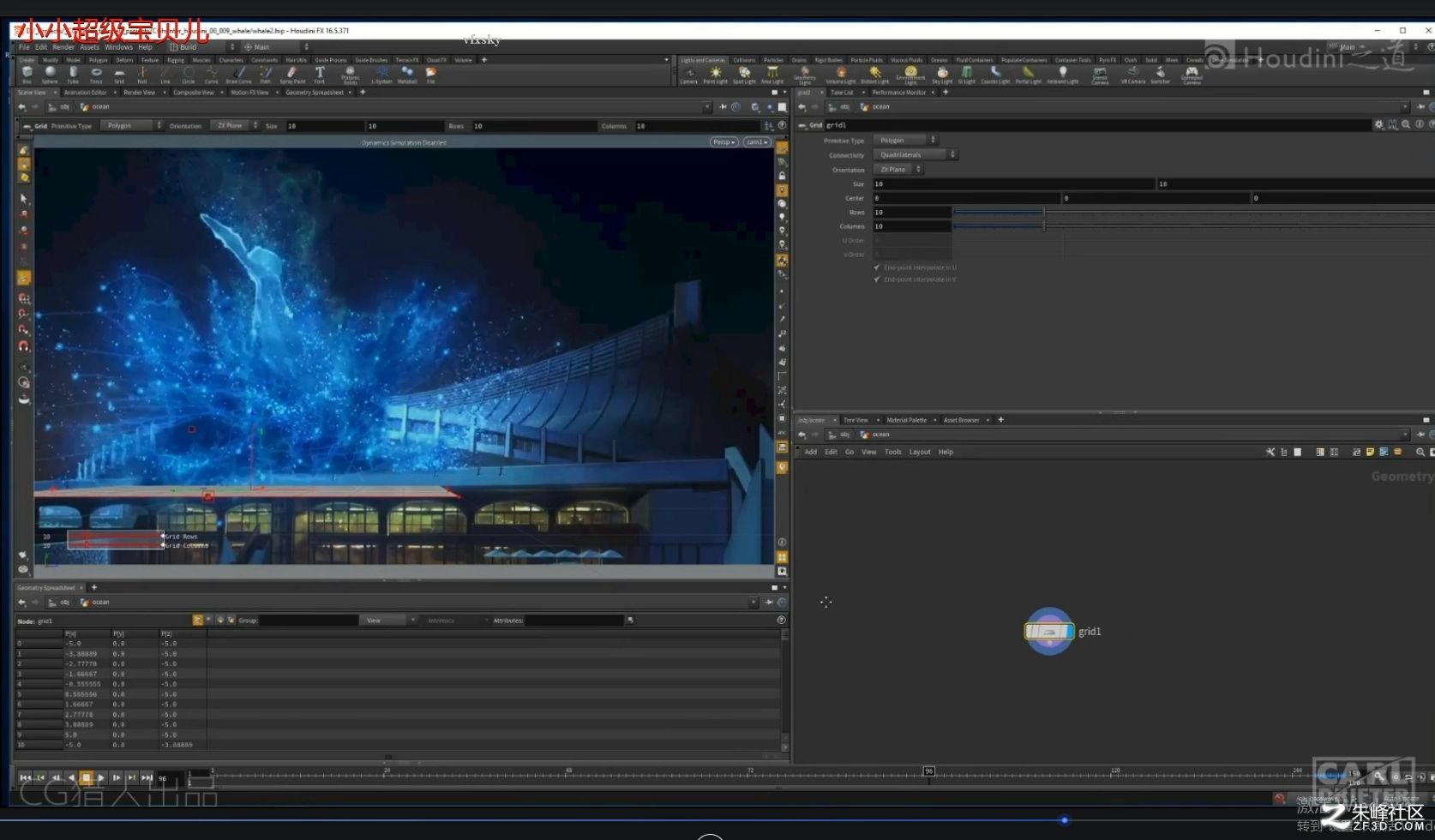Add a VR Camera from the shelf
1435x840 pixels.
coord(1133,75)
